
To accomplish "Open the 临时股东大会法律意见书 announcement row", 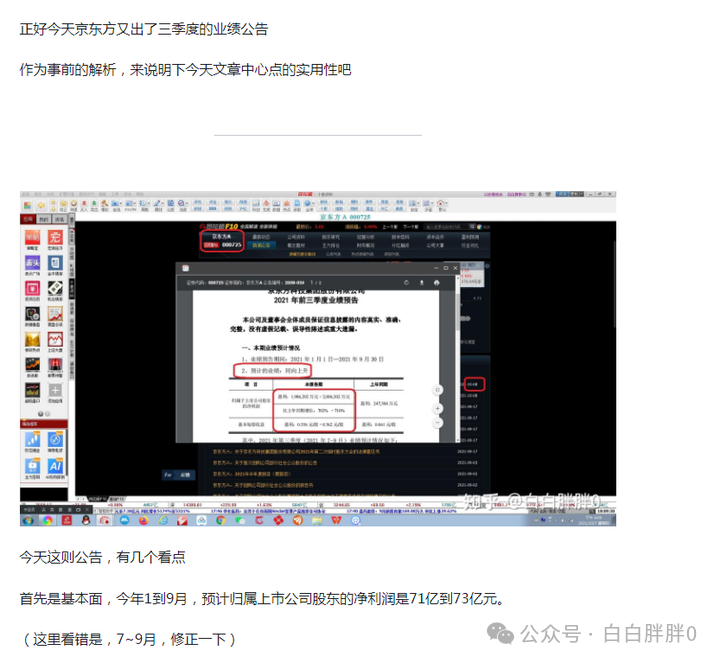I will [x=345, y=451].
